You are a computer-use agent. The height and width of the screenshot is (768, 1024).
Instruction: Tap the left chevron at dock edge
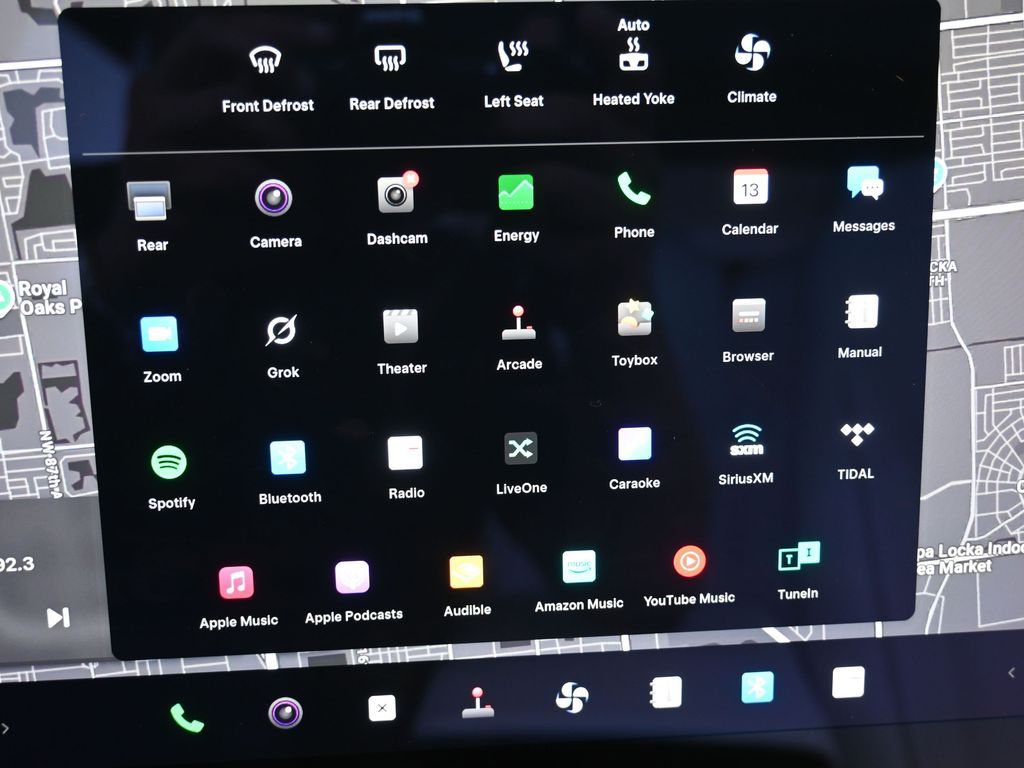tap(1012, 673)
